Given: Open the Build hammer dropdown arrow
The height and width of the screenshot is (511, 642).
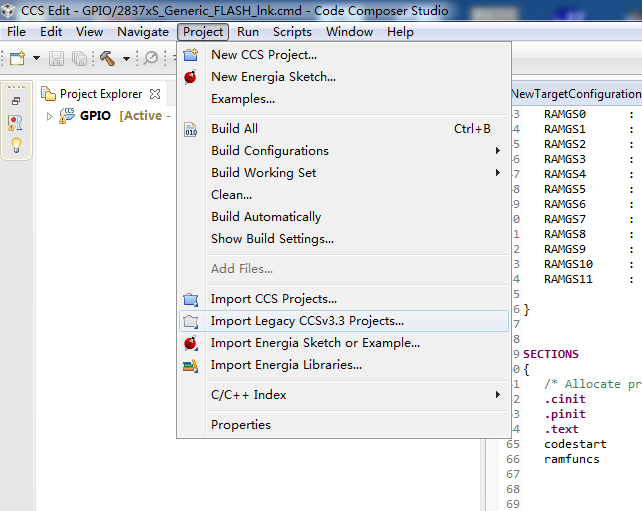Looking at the screenshot, I should point(127,59).
